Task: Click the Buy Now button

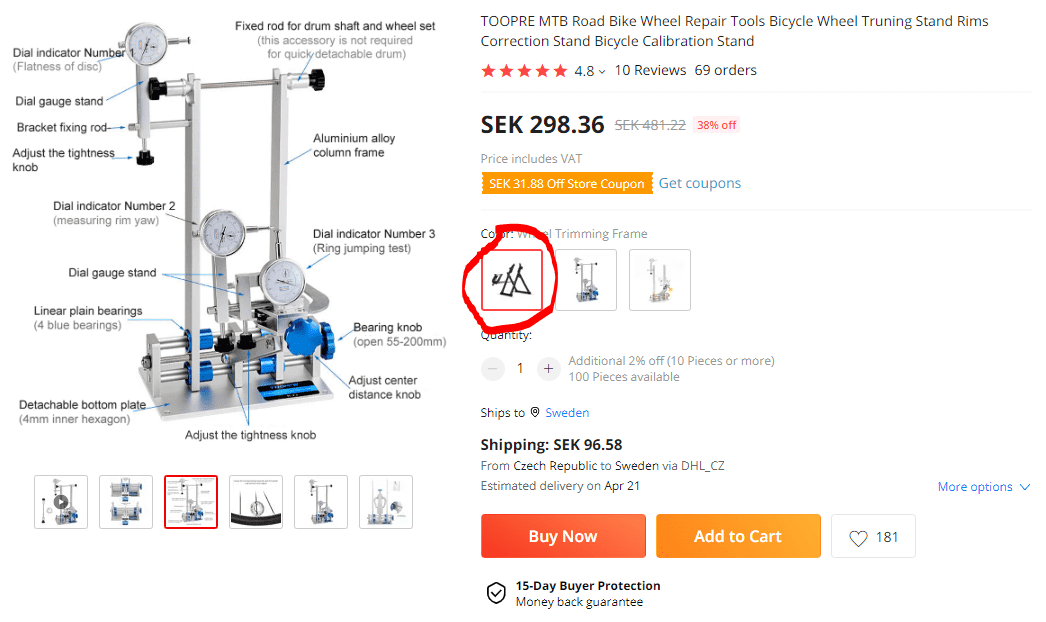Action: pos(563,537)
